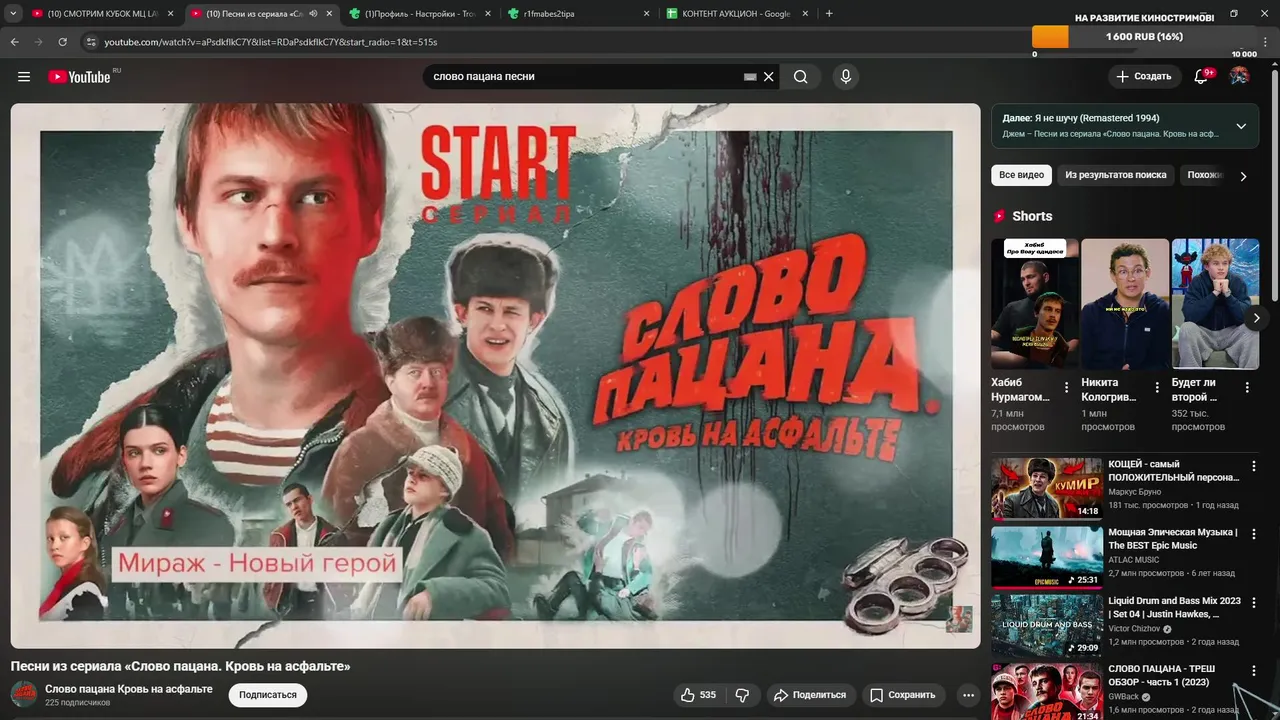Click the main video player
1280x720 pixels.
[x=495, y=375]
